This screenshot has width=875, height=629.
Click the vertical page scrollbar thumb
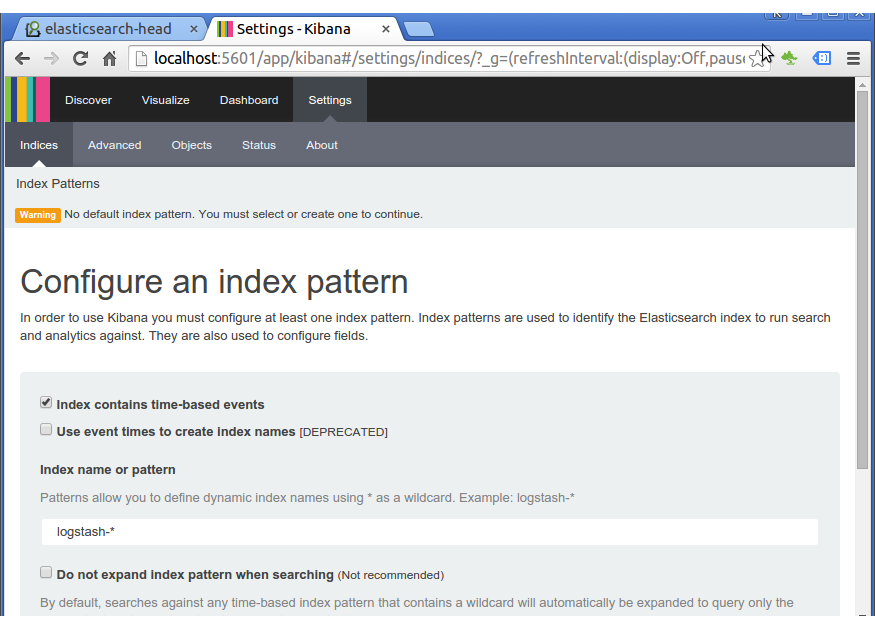tap(862, 280)
